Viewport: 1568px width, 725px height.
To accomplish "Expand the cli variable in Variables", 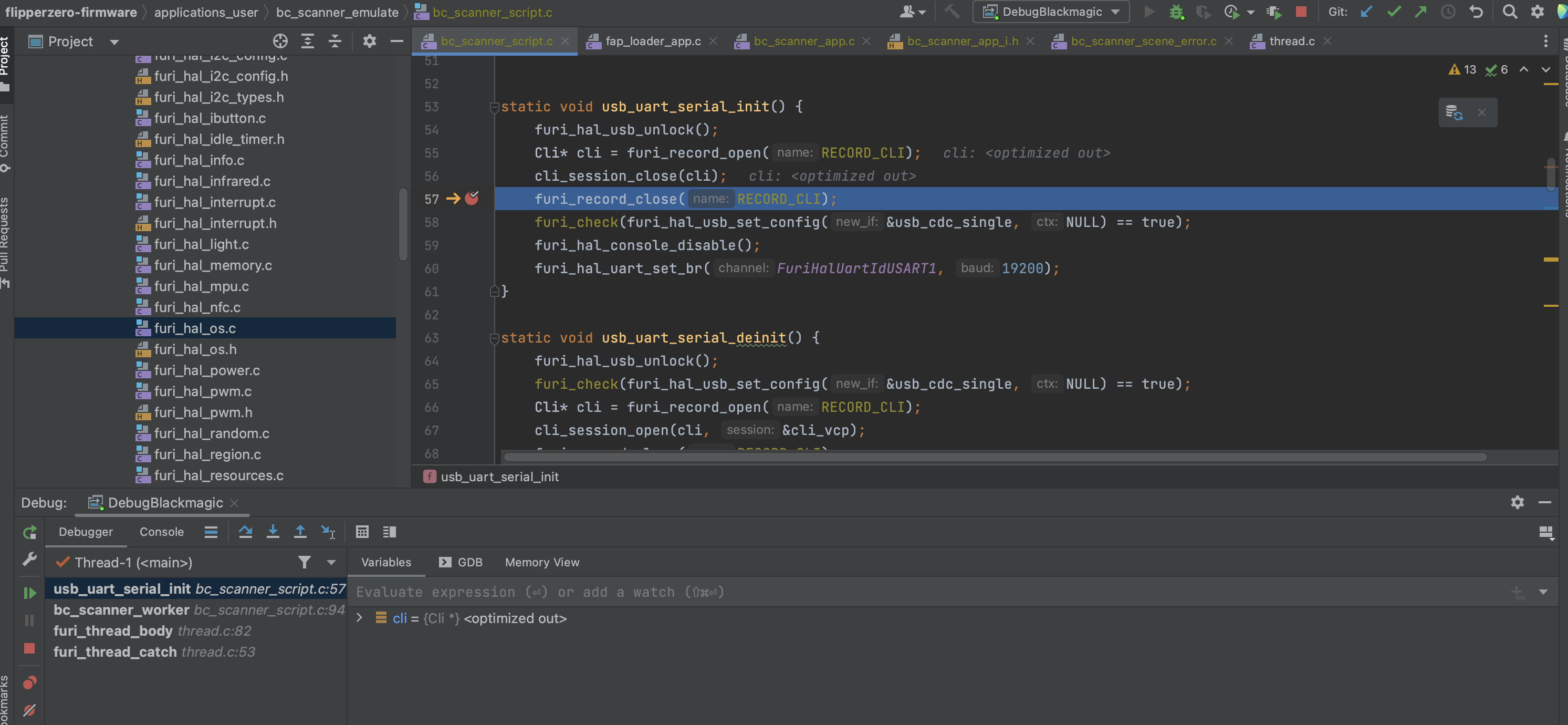I will (359, 618).
